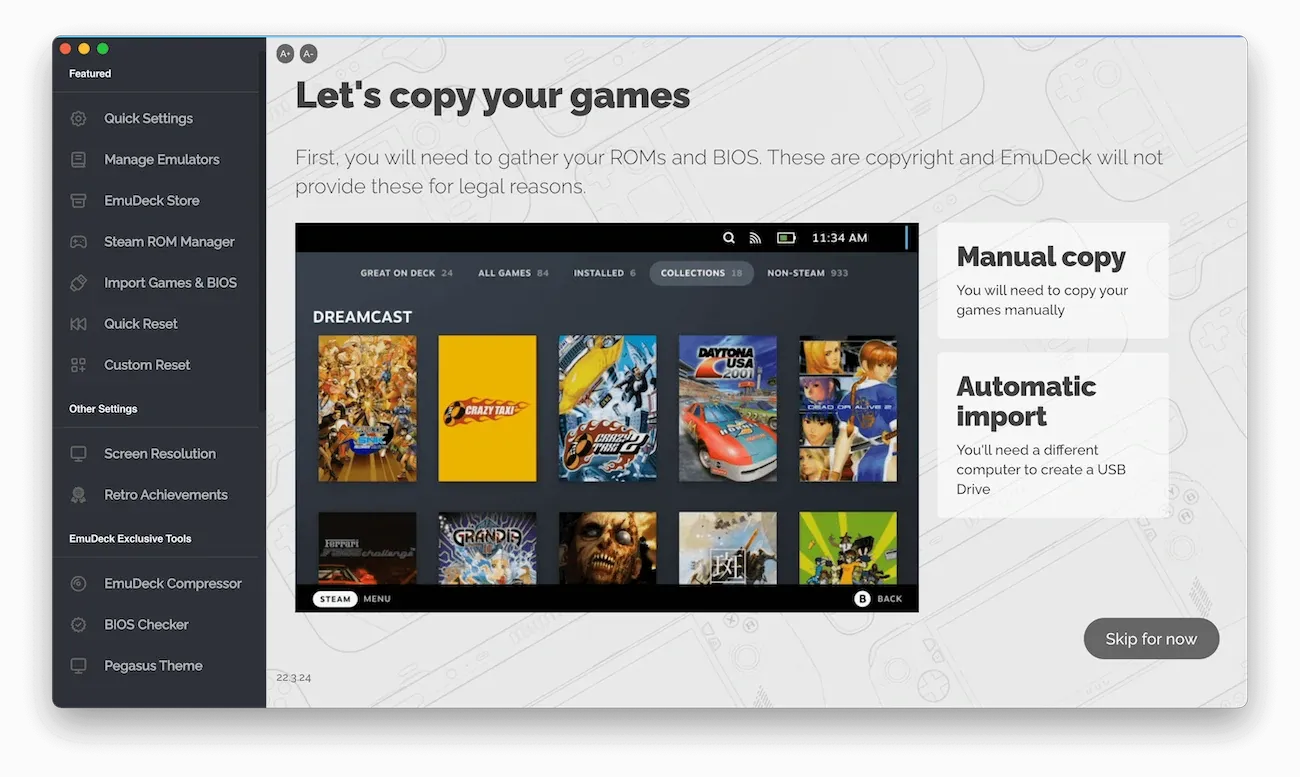Click the EmuDeck Exclusive Tools header

[130, 539]
